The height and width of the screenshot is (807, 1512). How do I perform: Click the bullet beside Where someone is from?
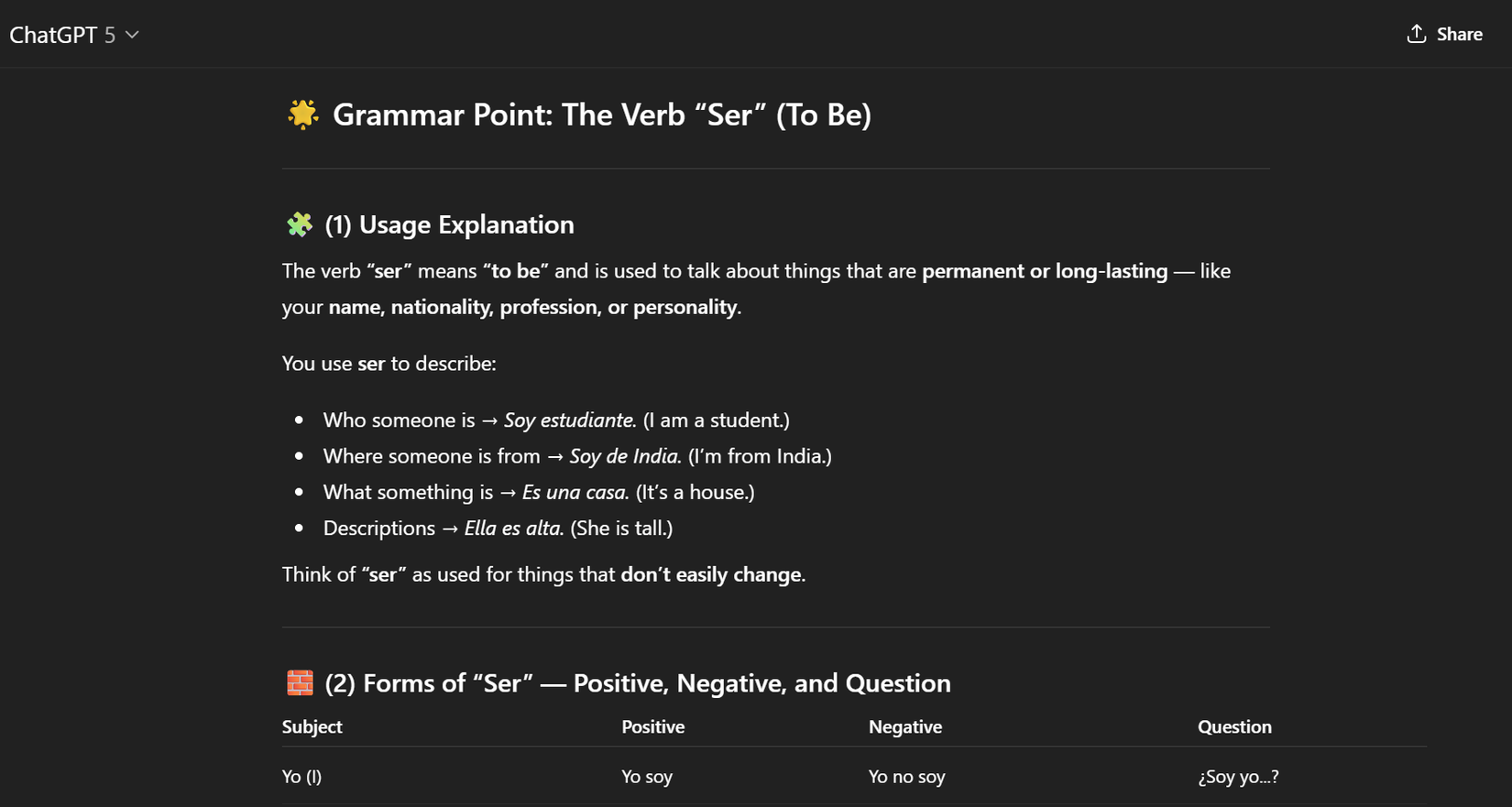(299, 458)
